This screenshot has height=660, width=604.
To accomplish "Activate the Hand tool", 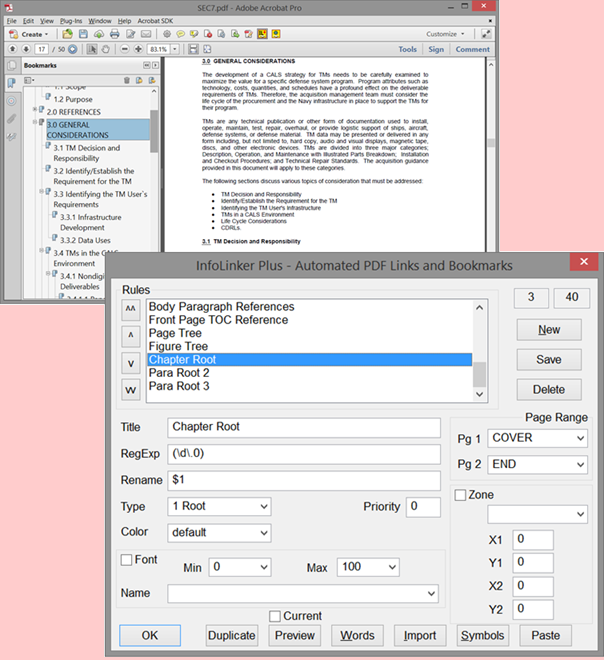I will [106, 49].
